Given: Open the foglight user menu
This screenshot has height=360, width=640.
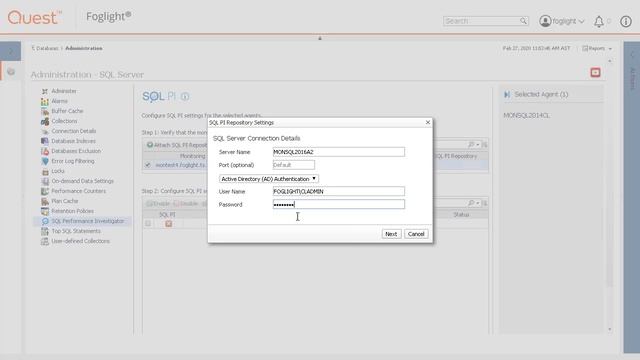Looking at the screenshot, I should [562, 21].
